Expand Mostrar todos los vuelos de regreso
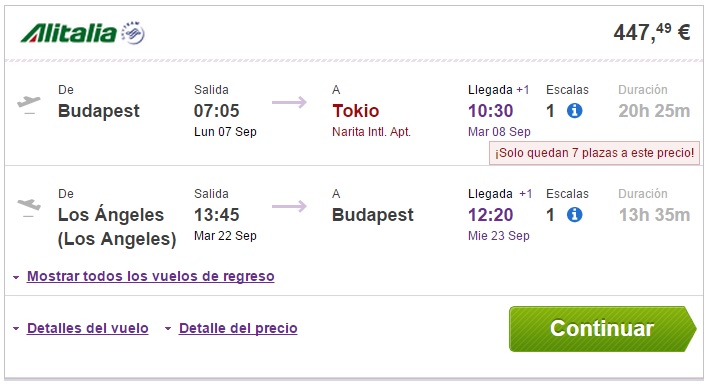709x384 pixels. 151,276
